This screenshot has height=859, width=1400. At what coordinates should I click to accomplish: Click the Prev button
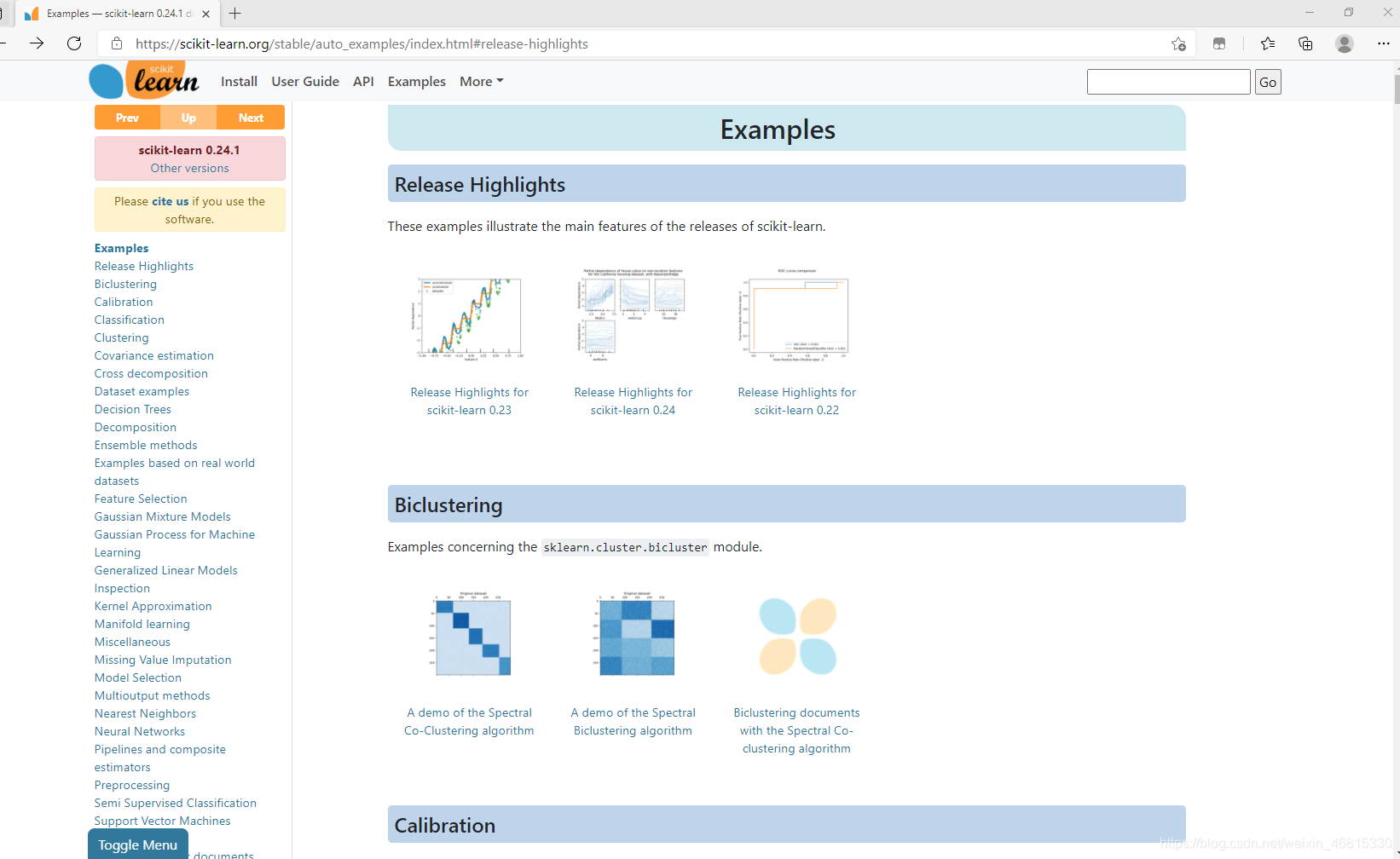pyautogui.click(x=127, y=118)
